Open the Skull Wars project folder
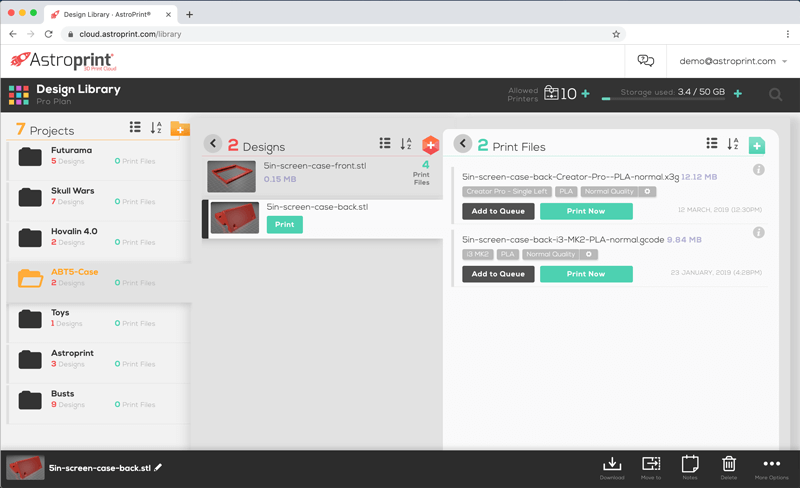Viewport: 800px width, 488px height. [99, 201]
